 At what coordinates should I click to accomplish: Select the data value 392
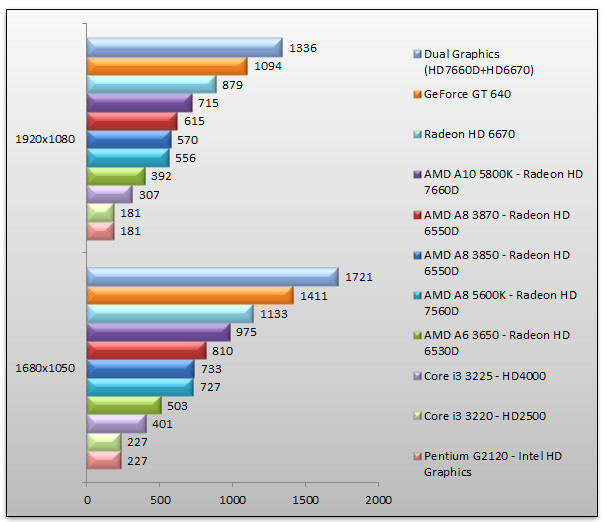(x=161, y=176)
